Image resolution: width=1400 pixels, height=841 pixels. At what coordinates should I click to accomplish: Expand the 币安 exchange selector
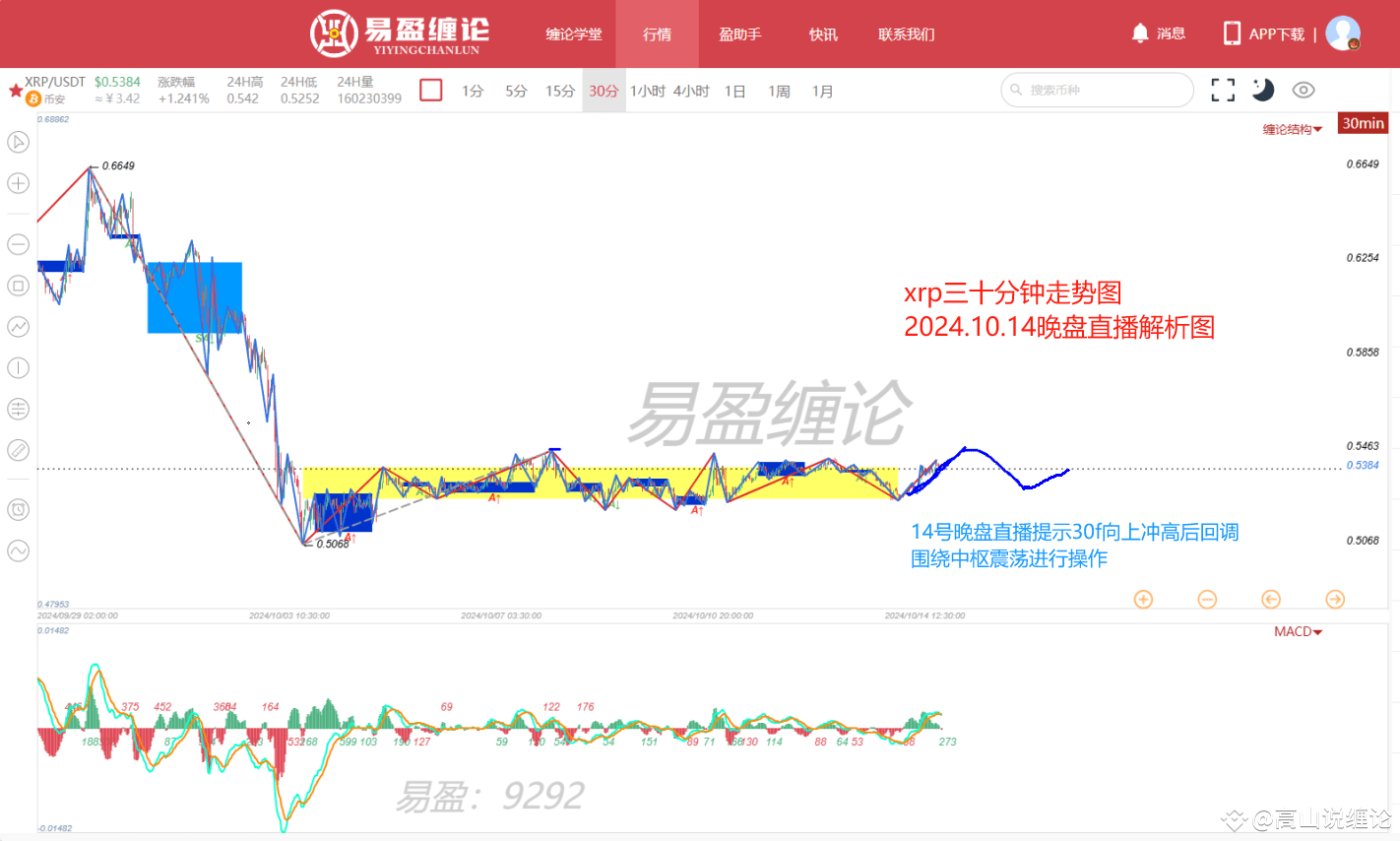point(49,97)
